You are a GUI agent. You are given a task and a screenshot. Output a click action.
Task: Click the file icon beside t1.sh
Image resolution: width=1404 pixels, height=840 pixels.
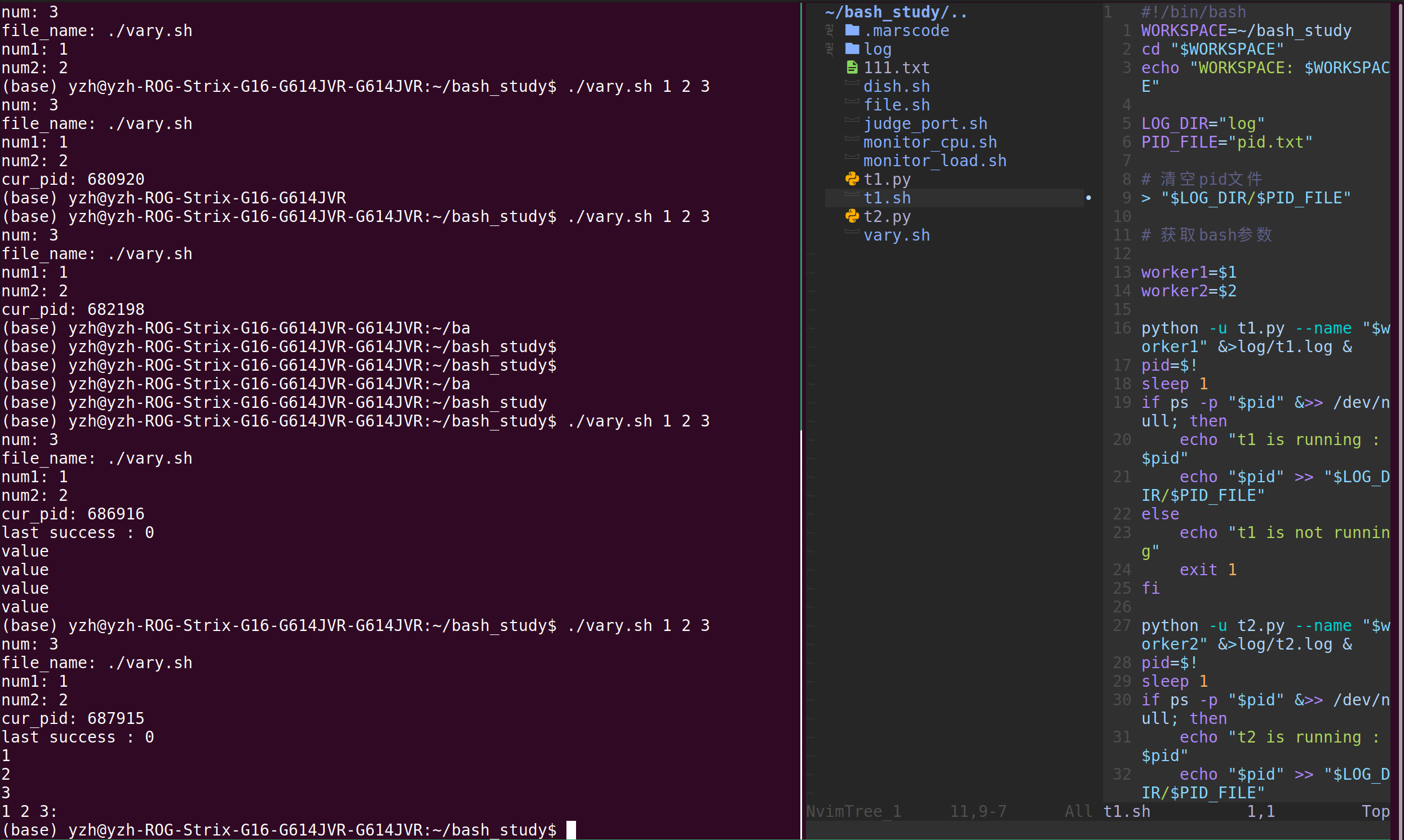pyautogui.click(x=852, y=194)
